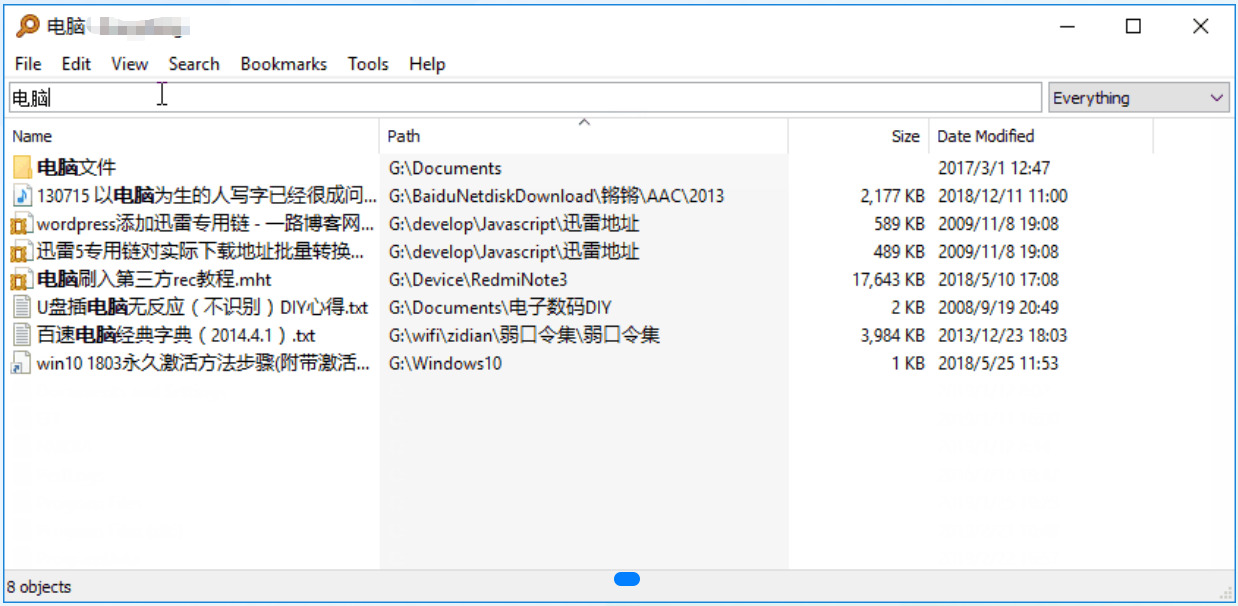This screenshot has width=1238, height=606.
Task: Sort results by Path column header
Action: coord(584,136)
